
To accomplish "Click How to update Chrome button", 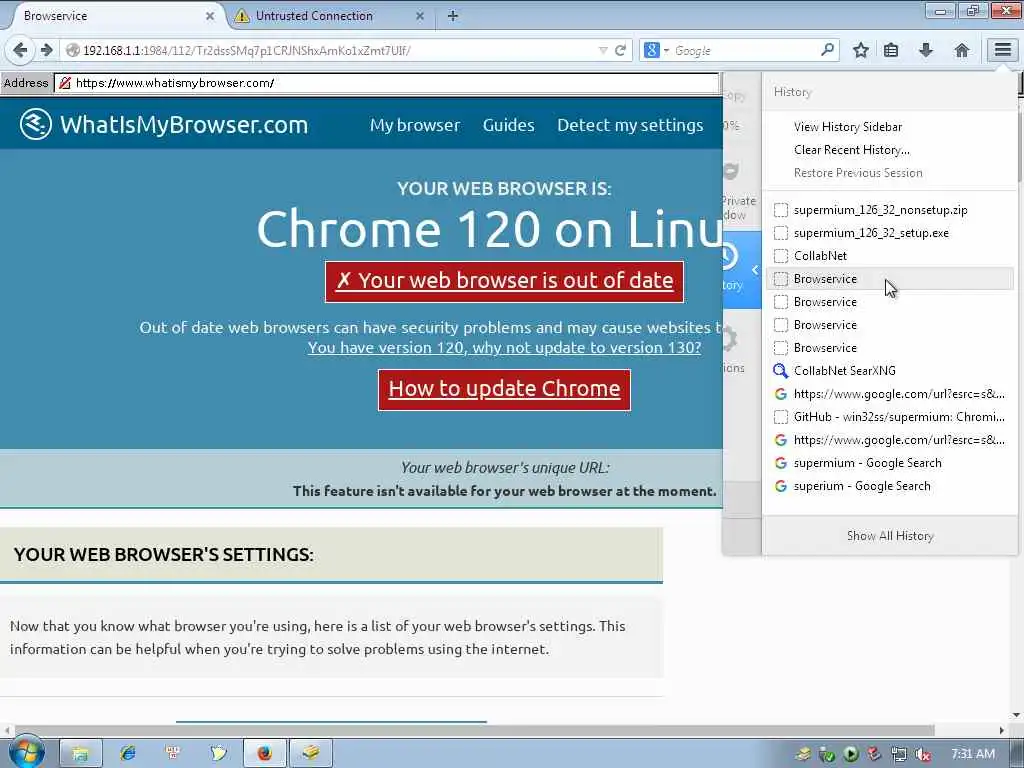I will (x=504, y=390).
